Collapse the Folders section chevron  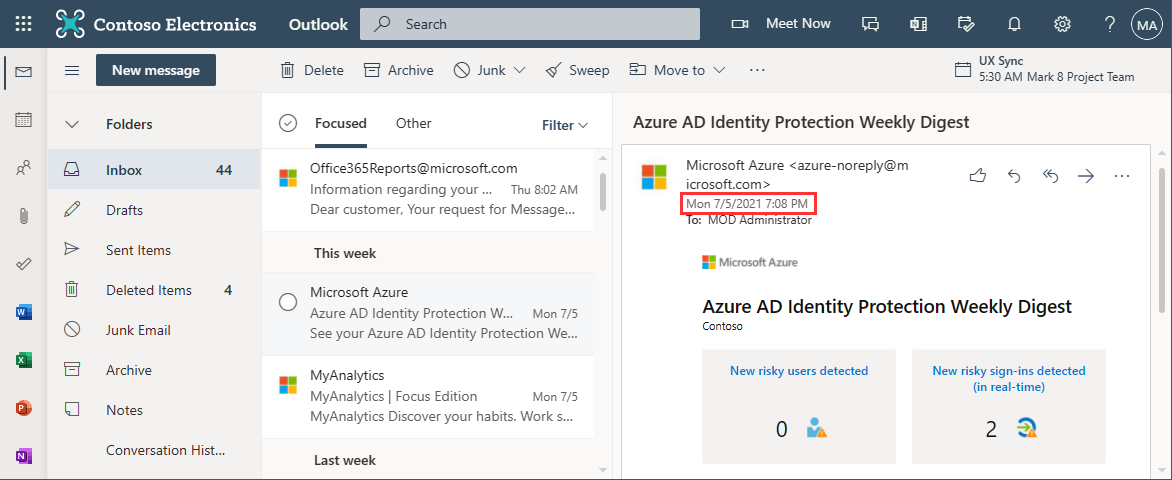pyautogui.click(x=72, y=125)
